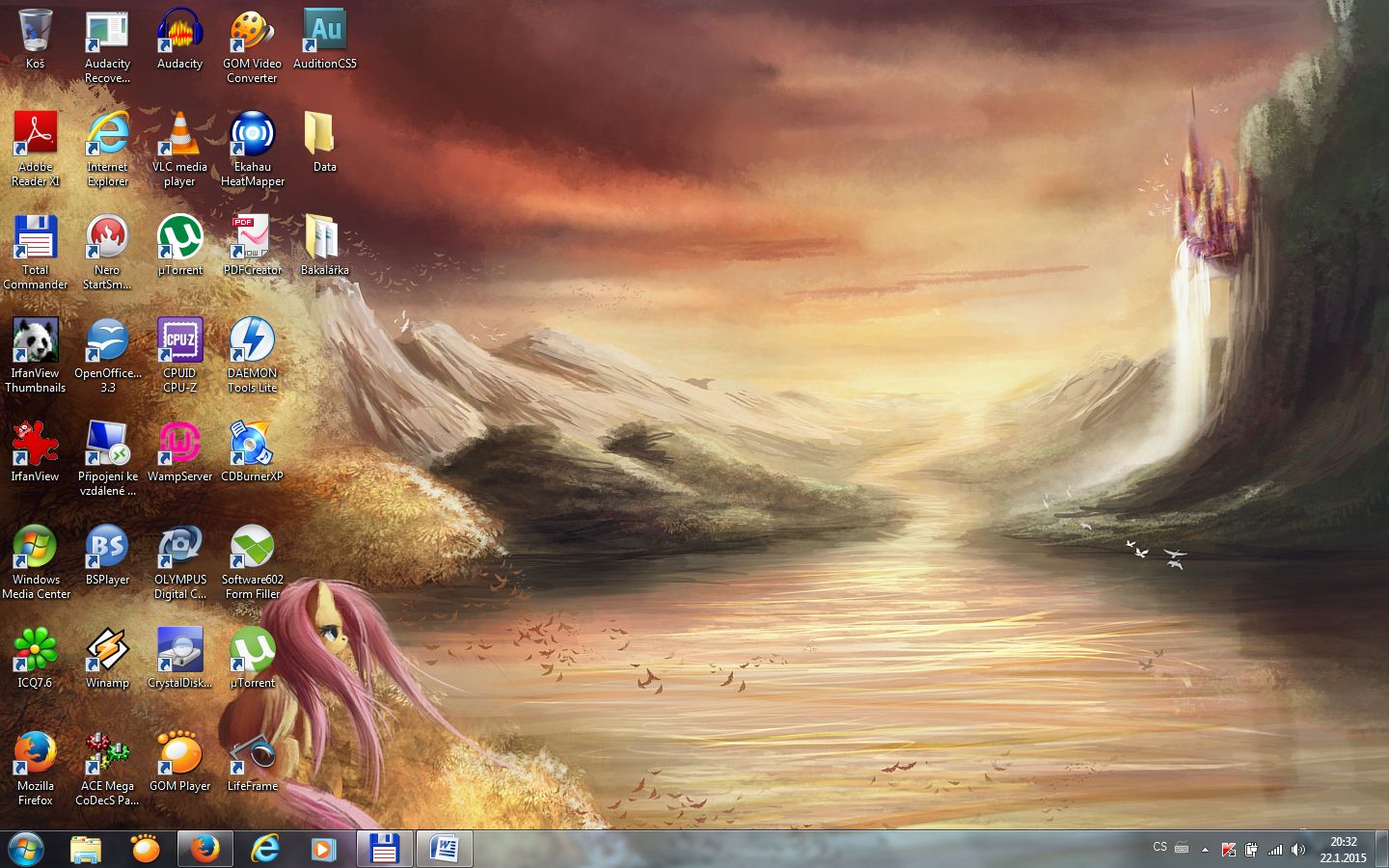This screenshot has height=868, width=1389.
Task: Select the Nero StartSmart shortcut
Action: tap(107, 253)
